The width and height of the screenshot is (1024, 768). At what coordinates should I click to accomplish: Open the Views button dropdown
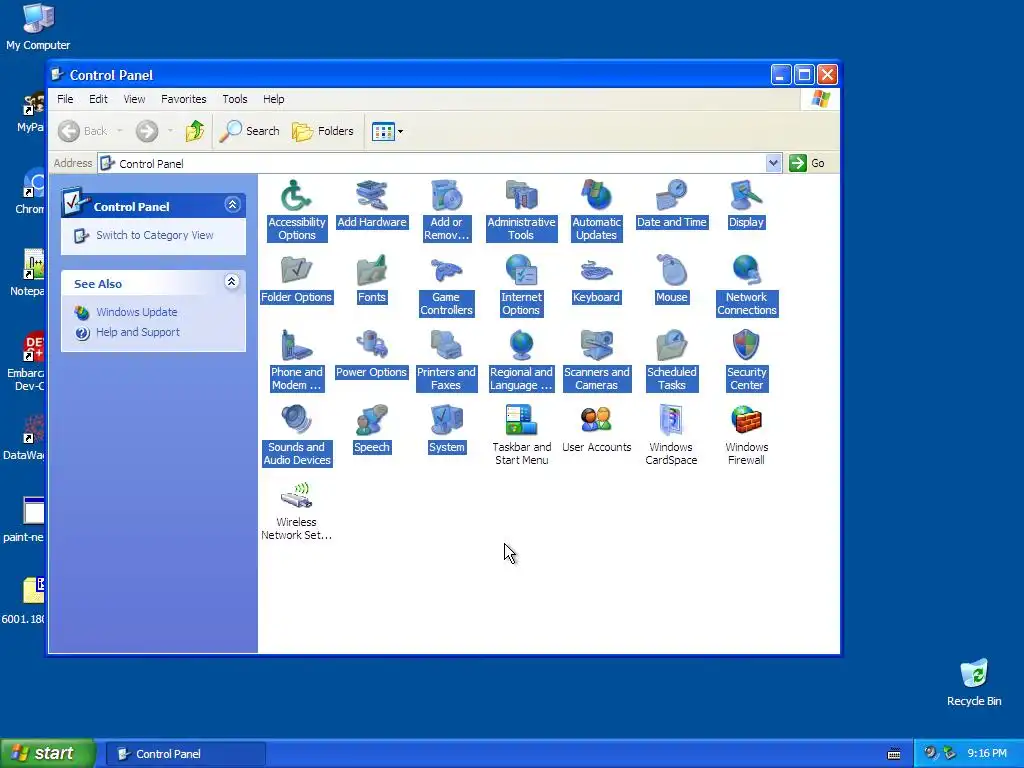400,131
